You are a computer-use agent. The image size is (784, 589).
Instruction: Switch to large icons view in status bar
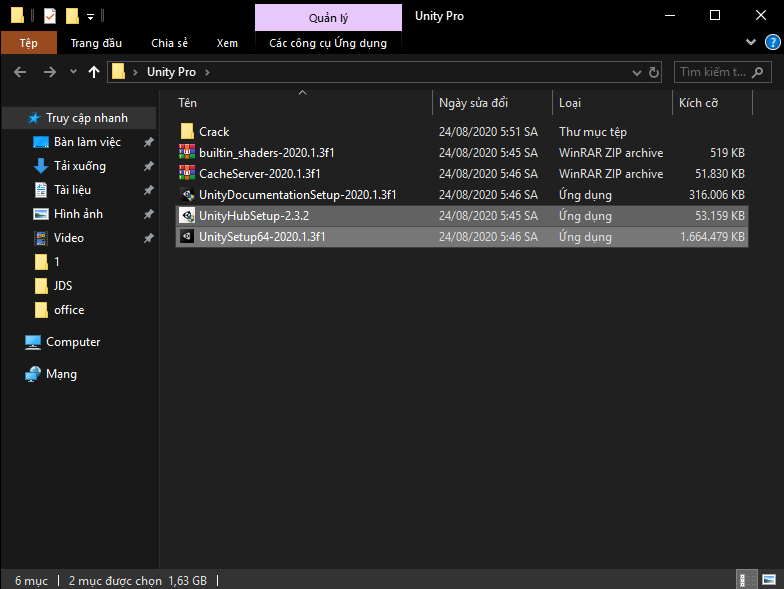768,579
